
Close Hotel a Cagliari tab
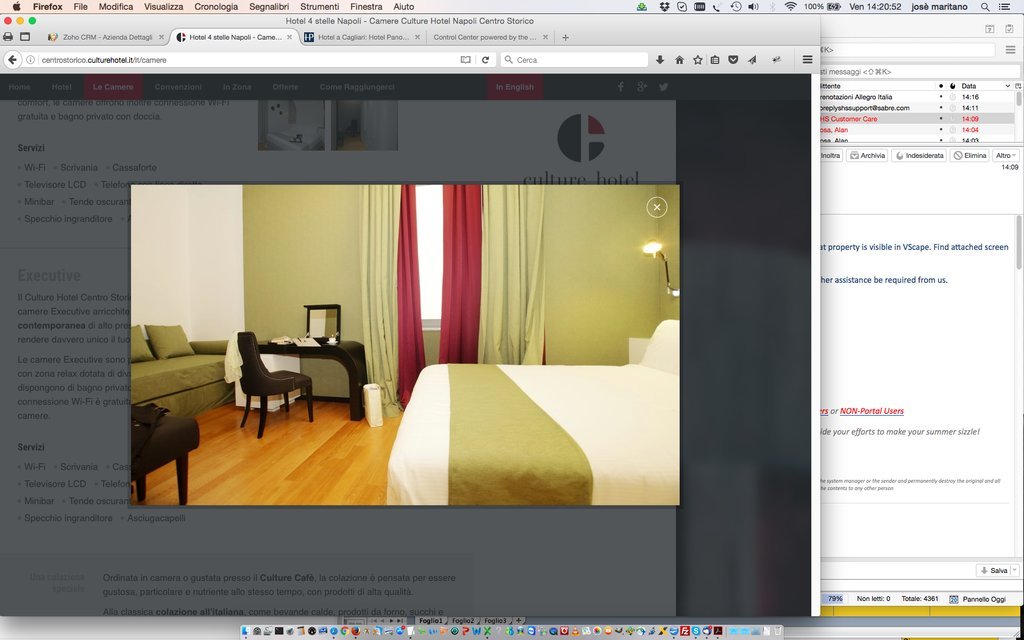417,37
